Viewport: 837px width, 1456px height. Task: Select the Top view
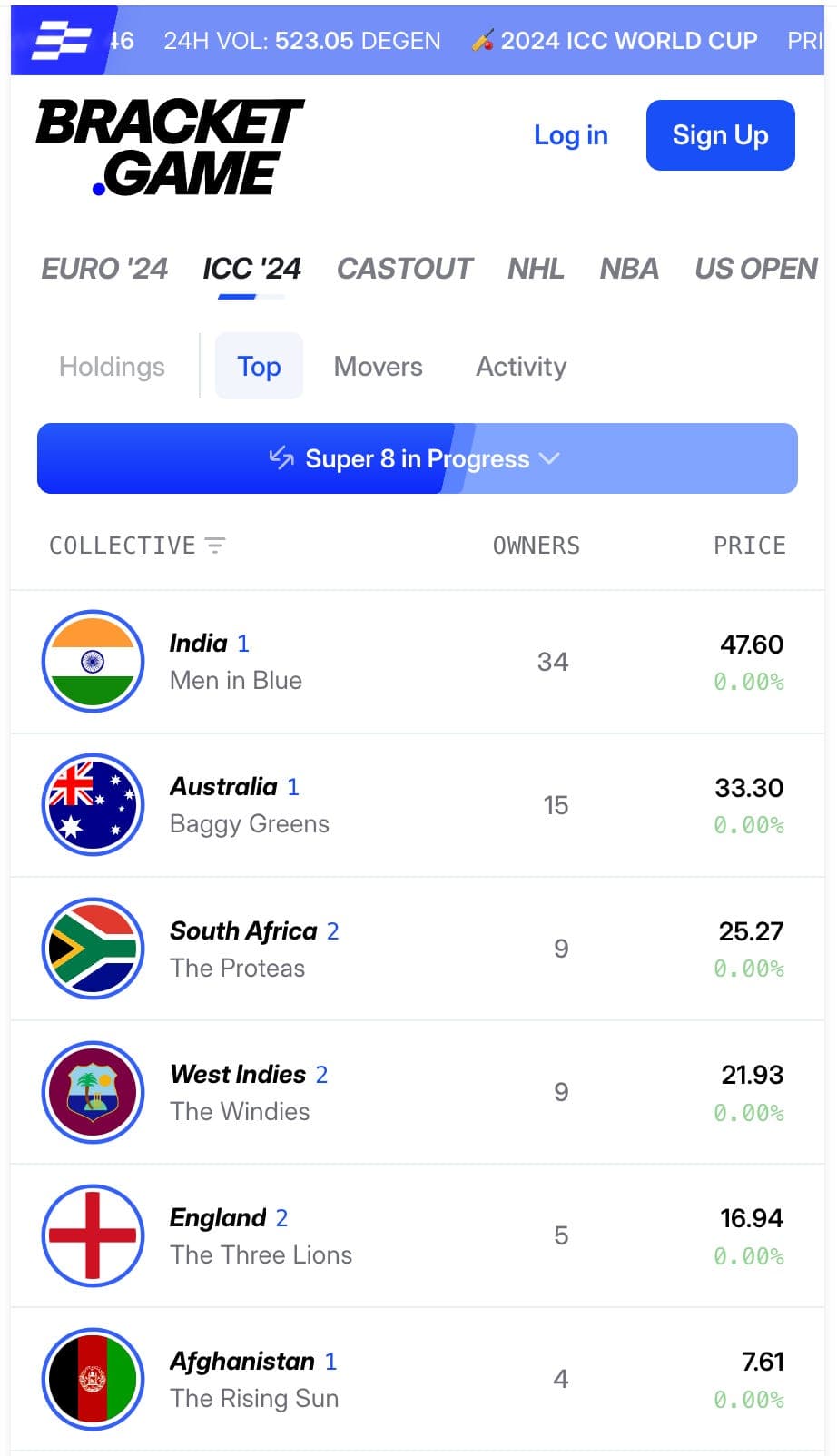(259, 366)
